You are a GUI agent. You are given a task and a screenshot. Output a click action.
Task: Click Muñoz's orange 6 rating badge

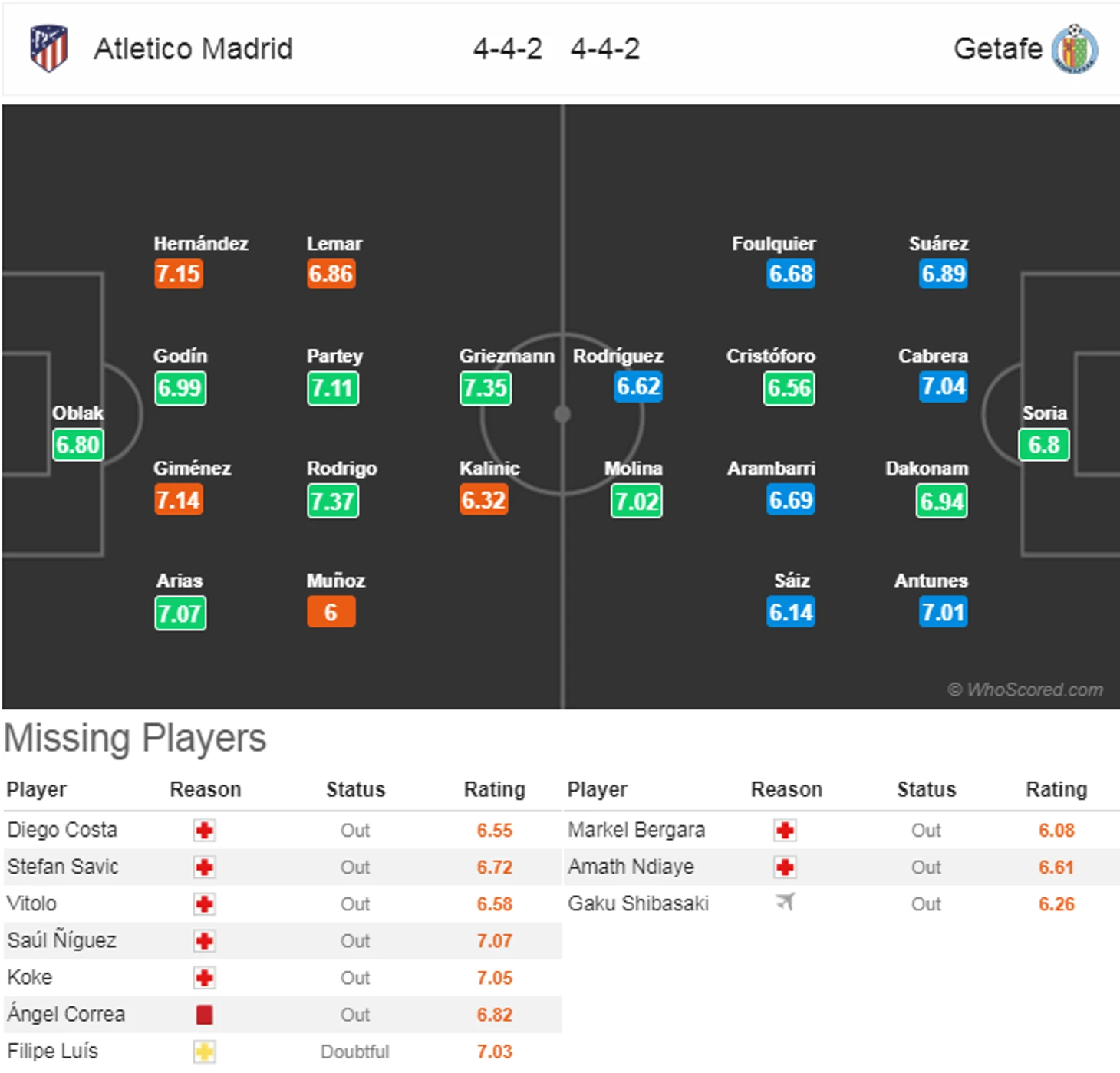coord(331,612)
